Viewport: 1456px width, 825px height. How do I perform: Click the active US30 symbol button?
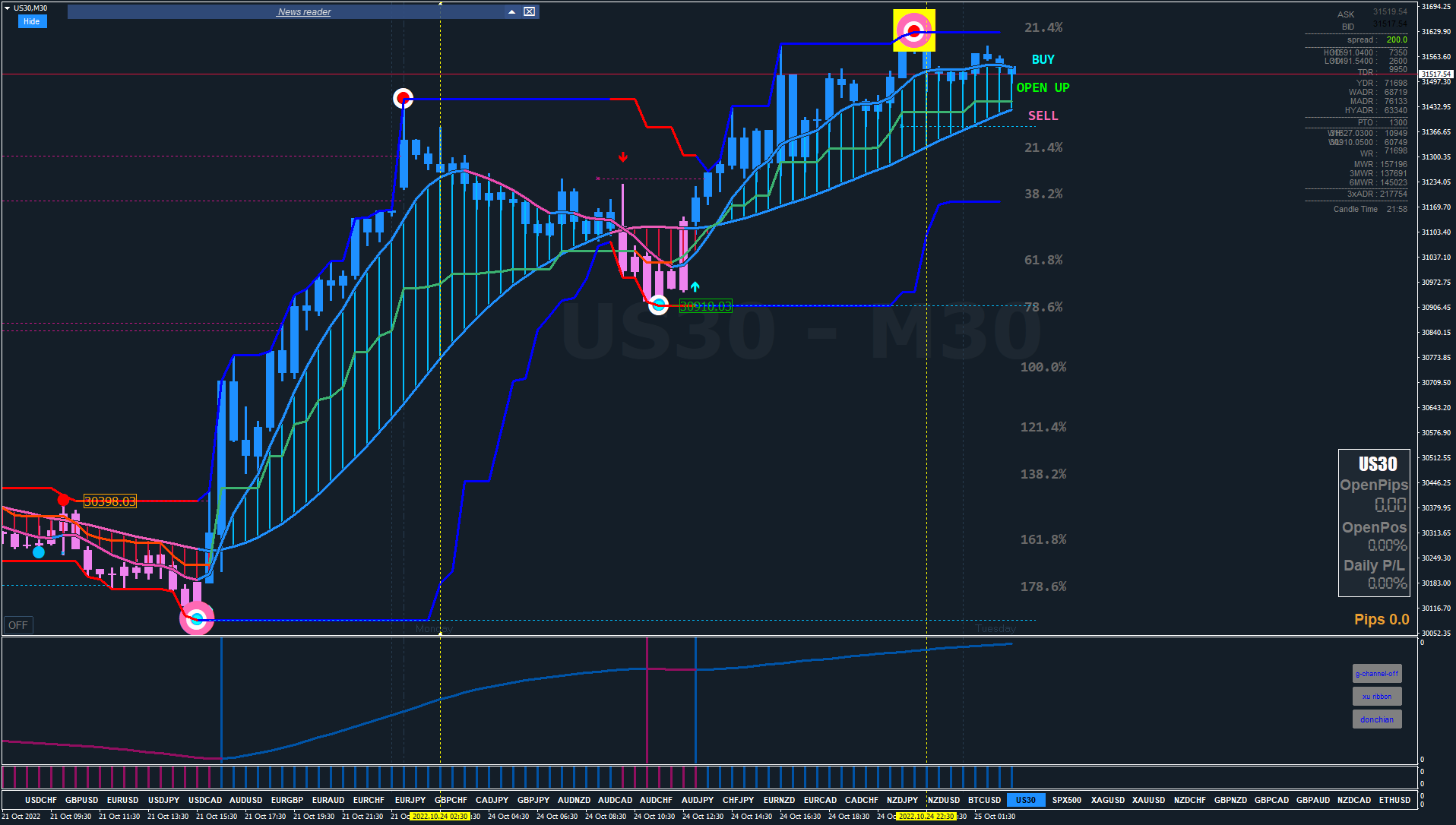click(x=1026, y=800)
